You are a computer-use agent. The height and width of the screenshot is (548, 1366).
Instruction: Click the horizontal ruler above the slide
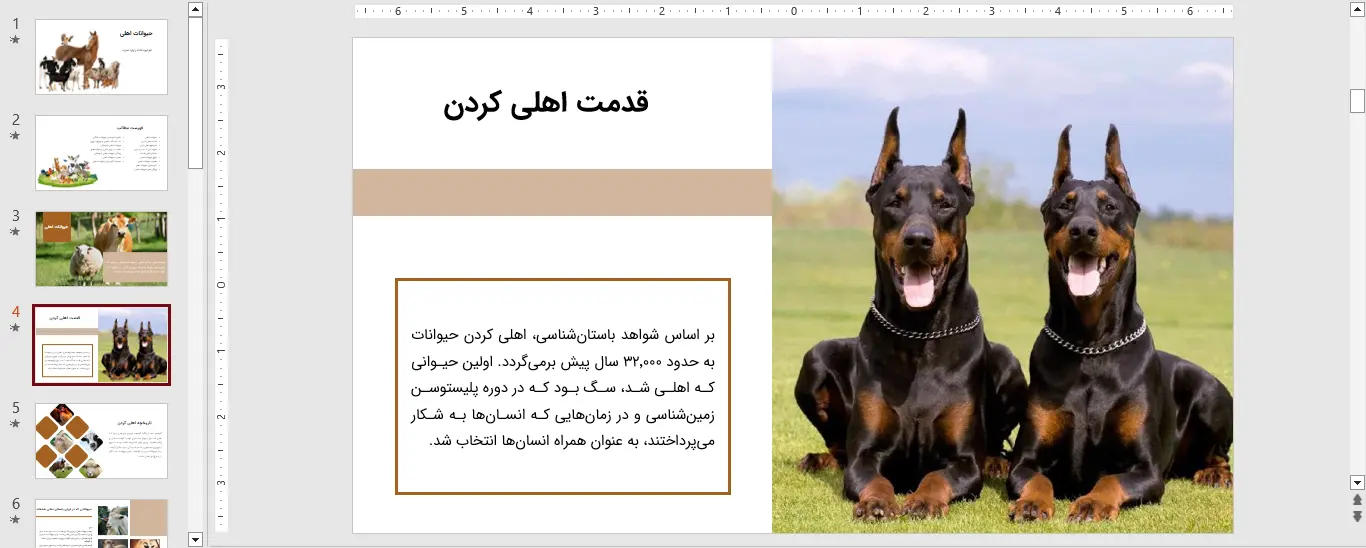click(794, 12)
